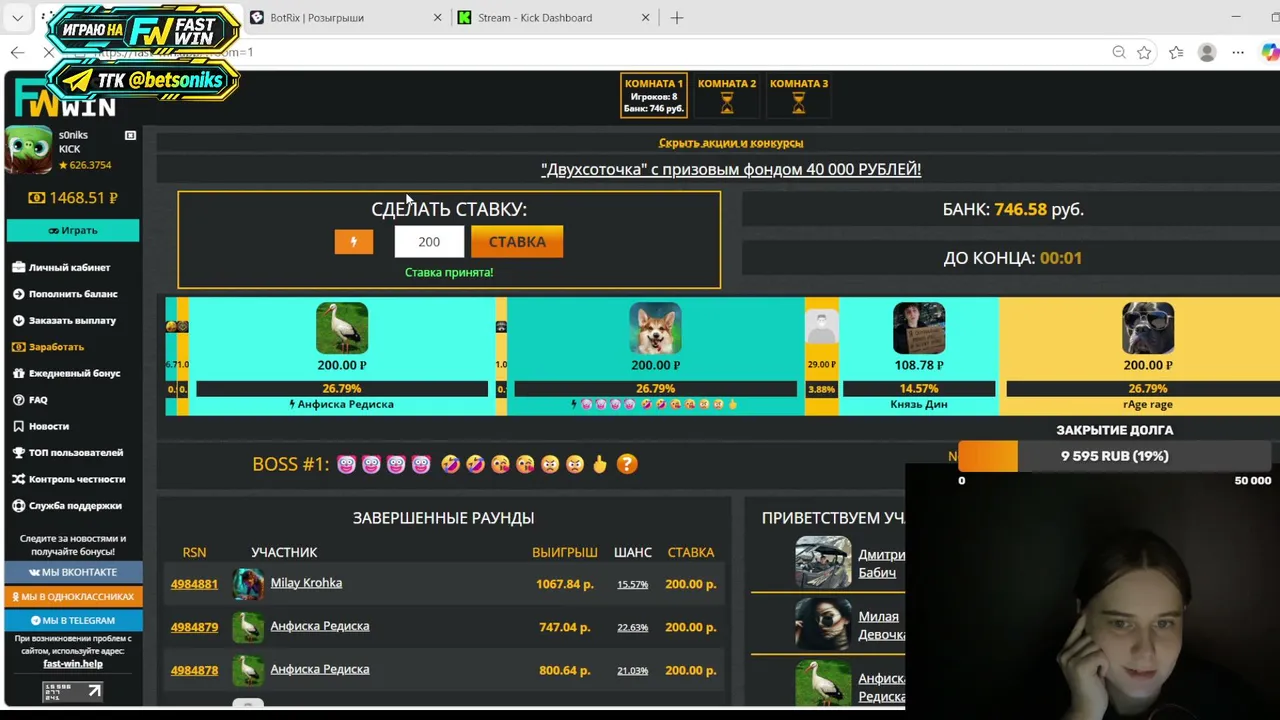Image resolution: width=1280 pixels, height=720 pixels.
Task: Open the Заработать sidebar item
Action: pyautogui.click(x=49, y=347)
